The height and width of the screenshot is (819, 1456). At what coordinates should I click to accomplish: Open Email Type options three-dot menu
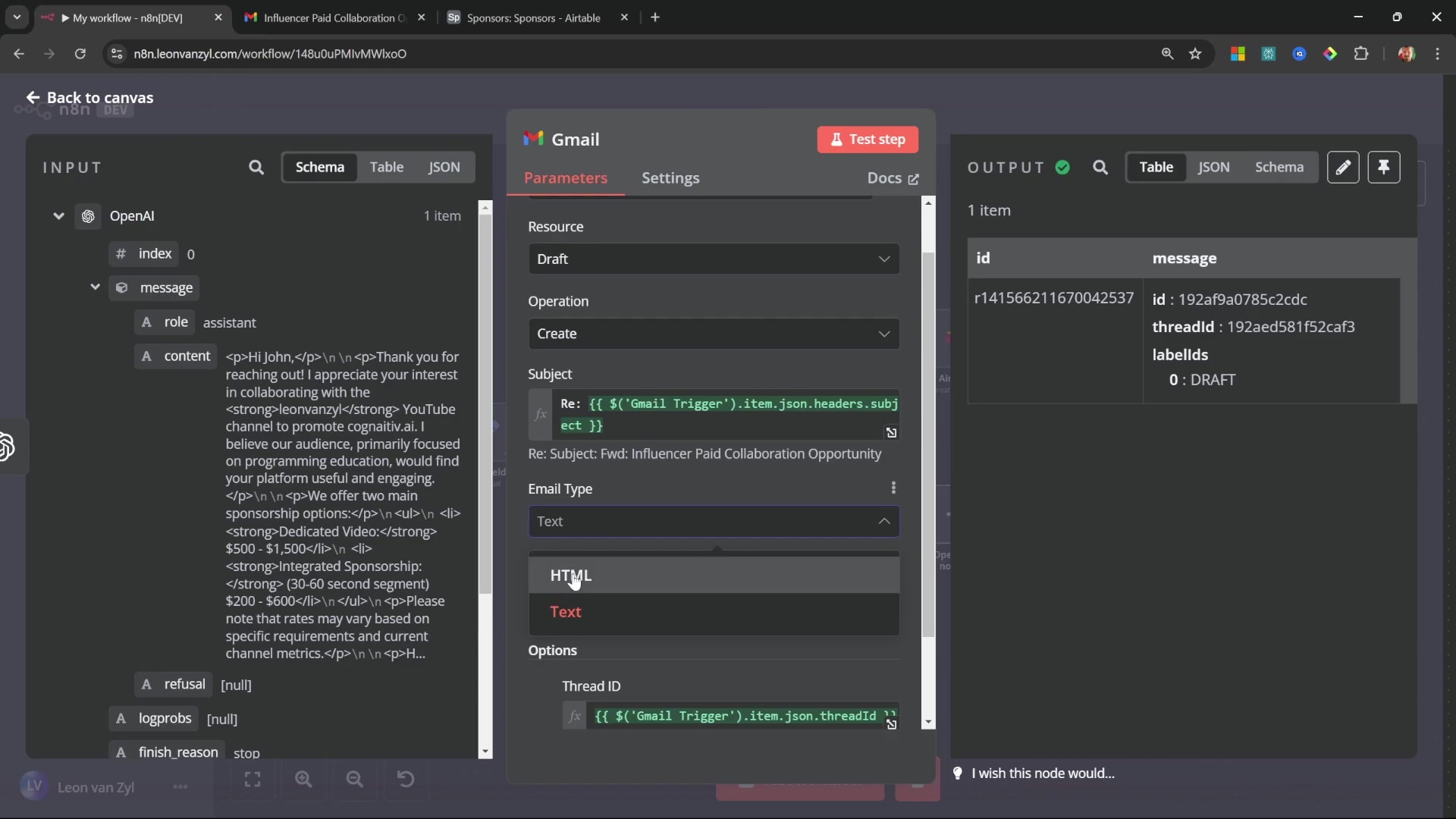point(893,488)
